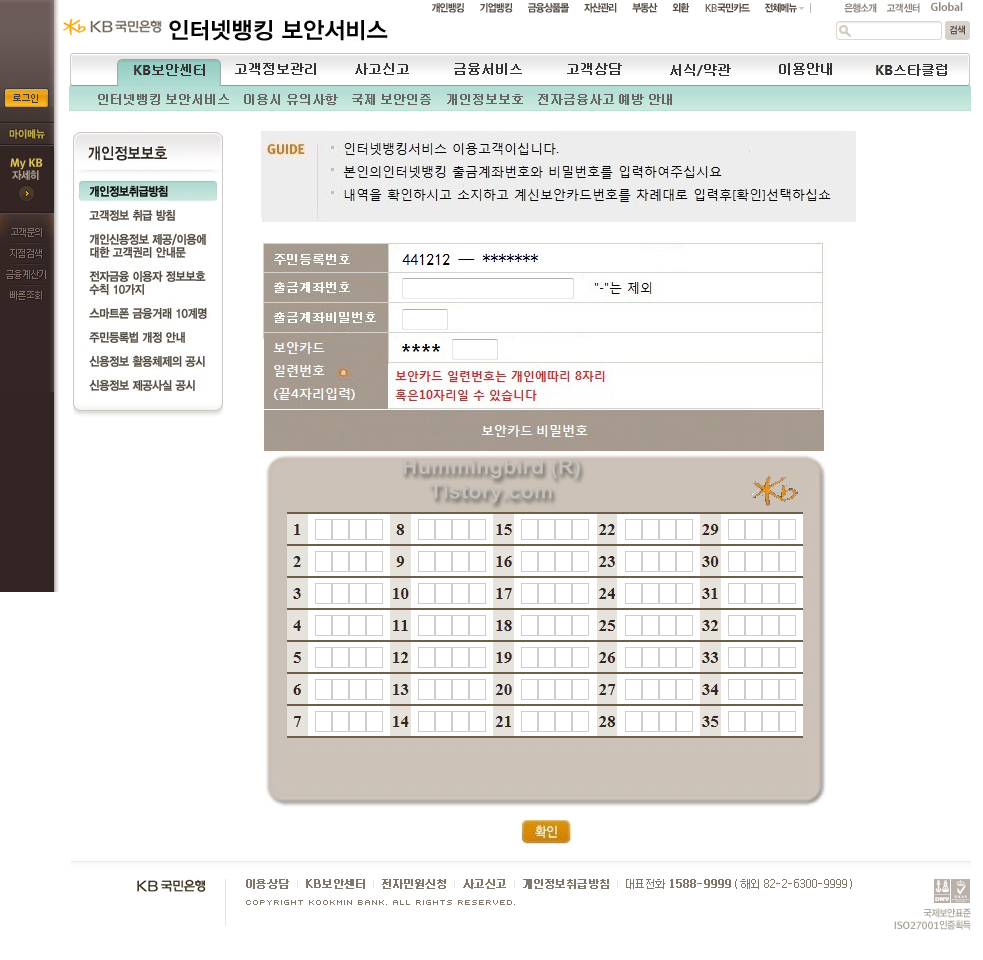Open 빠른조회 in the dark sidebar
Viewport: 983px width, 960px height.
[x=26, y=295]
